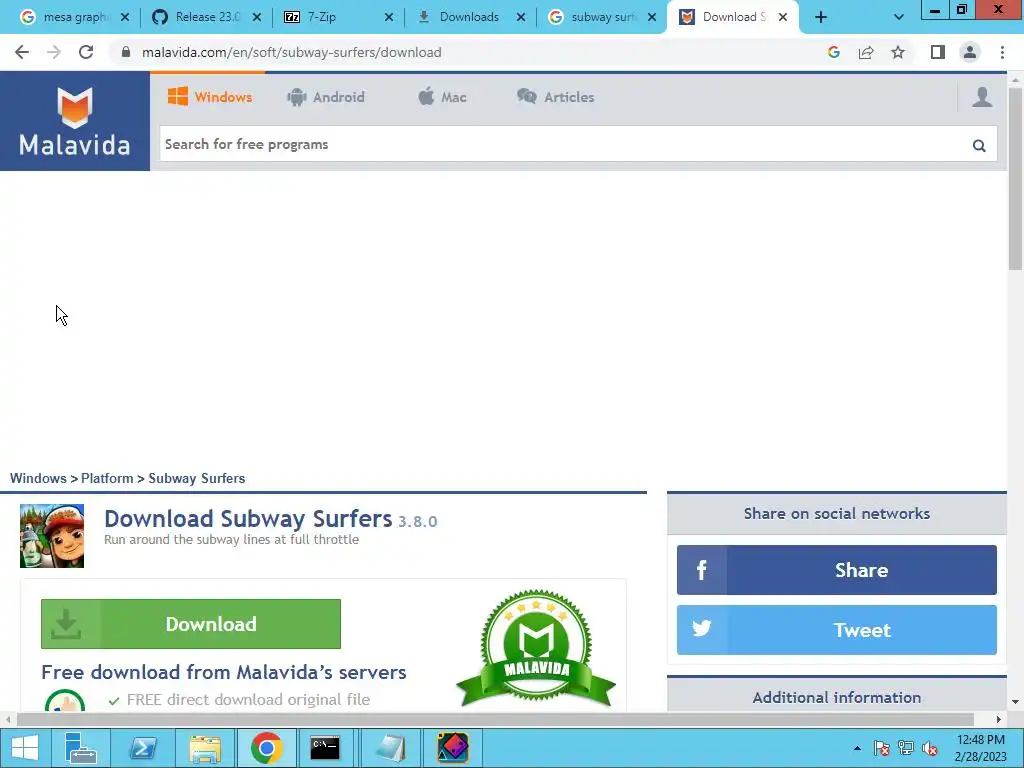This screenshot has width=1024, height=768.
Task: View the site lock icon info
Action: coord(126,52)
